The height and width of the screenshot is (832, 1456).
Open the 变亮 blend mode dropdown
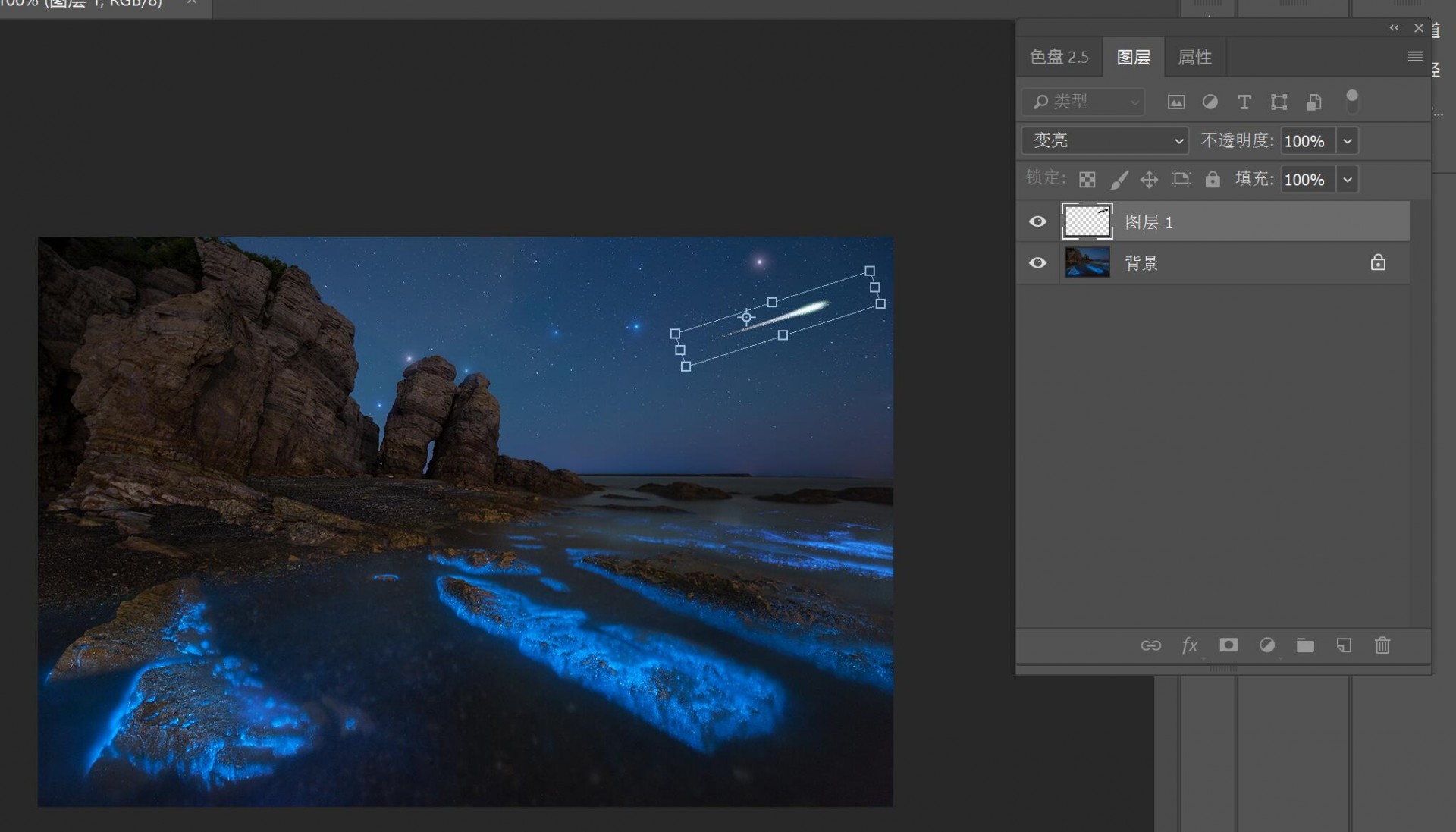pos(1105,140)
